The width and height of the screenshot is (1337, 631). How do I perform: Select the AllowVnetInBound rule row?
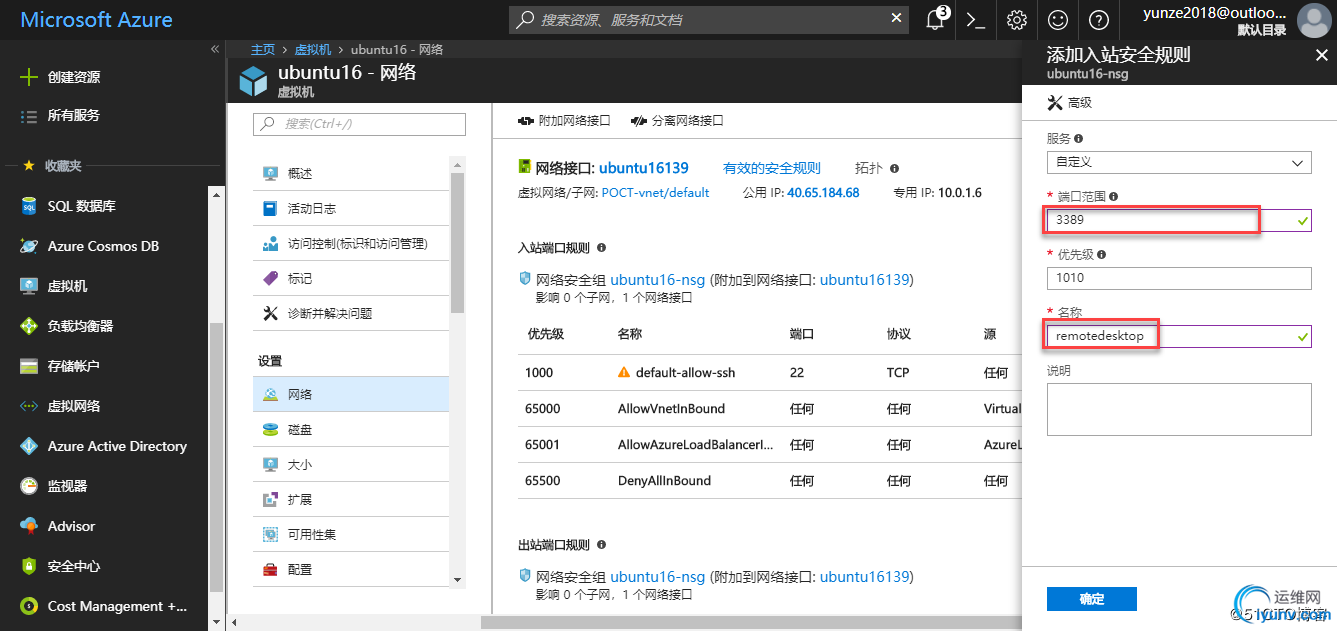[768, 409]
